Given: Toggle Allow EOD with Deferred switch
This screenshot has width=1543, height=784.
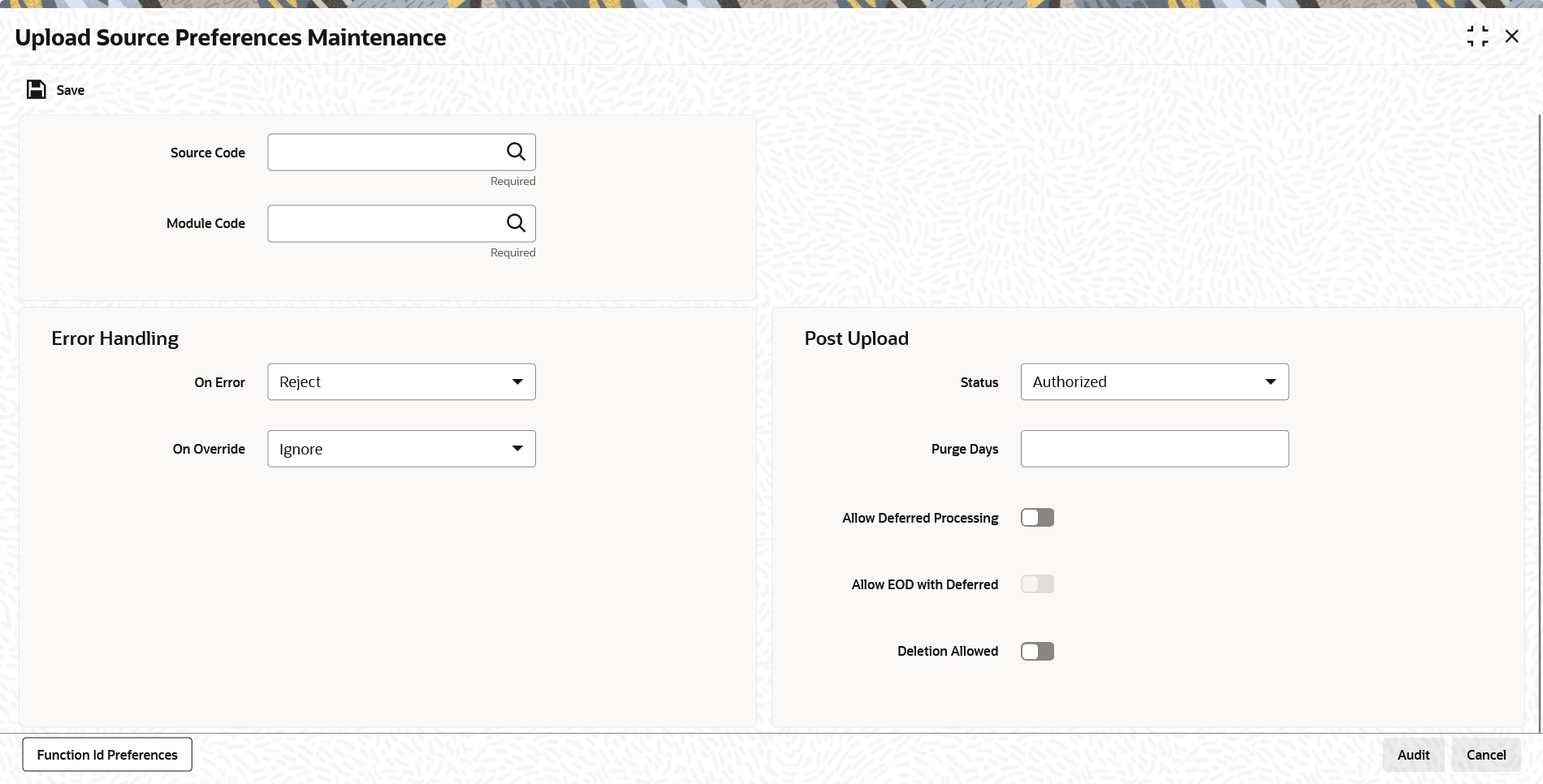Looking at the screenshot, I should click(1037, 584).
